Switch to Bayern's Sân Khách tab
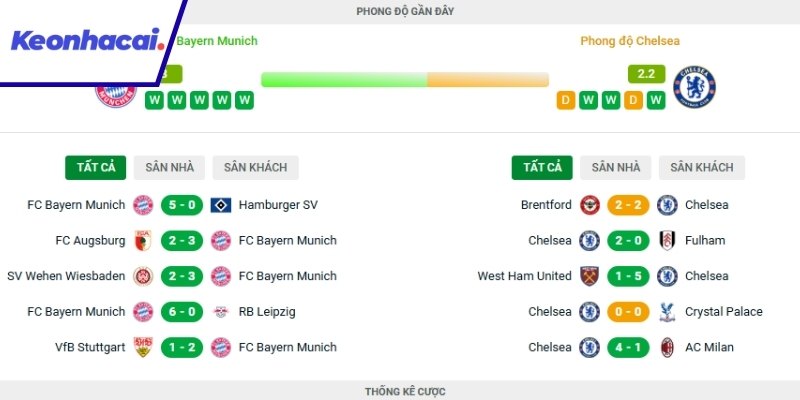This screenshot has width=800, height=400. pyautogui.click(x=256, y=168)
